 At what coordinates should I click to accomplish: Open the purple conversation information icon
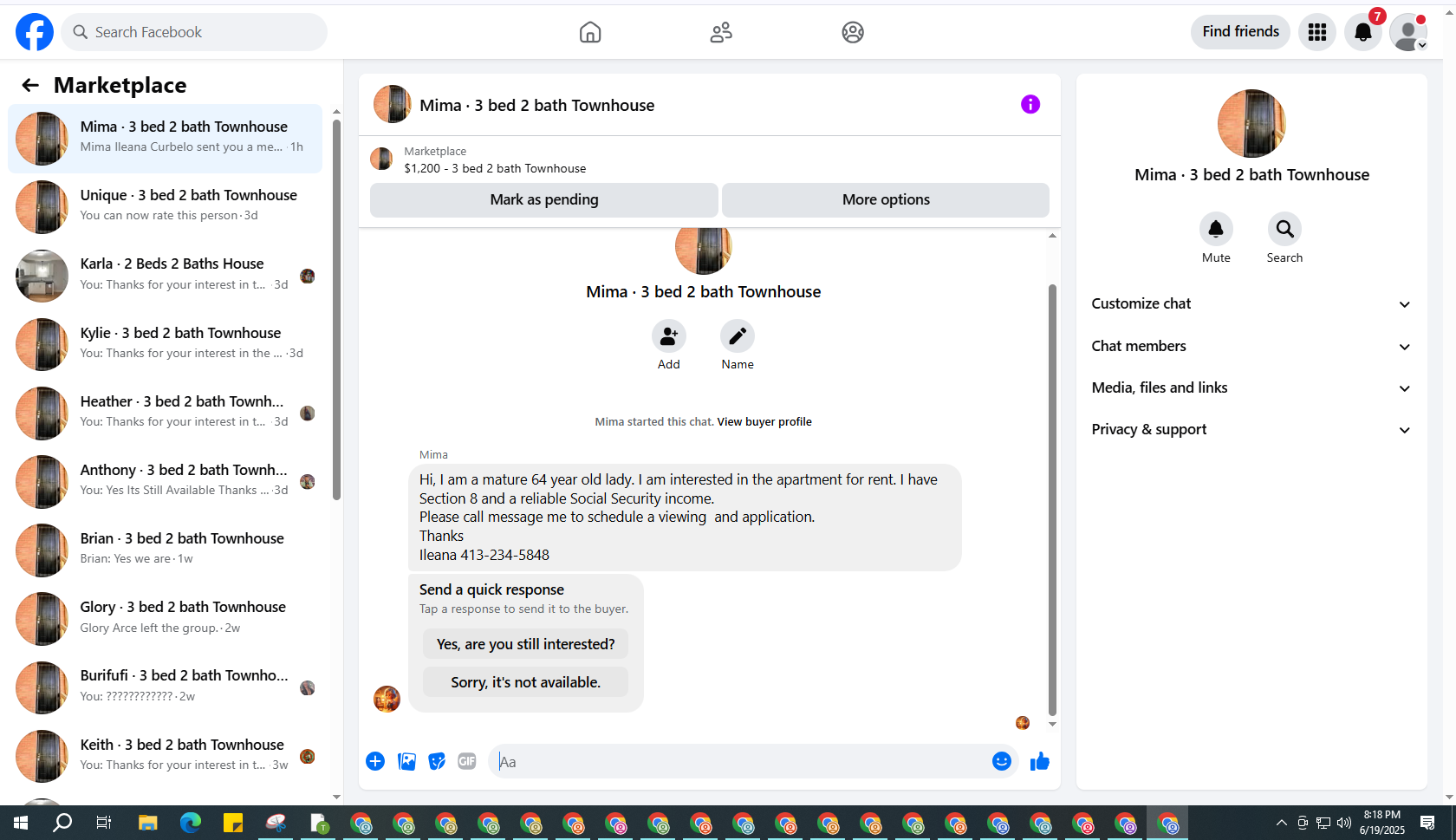click(x=1030, y=104)
